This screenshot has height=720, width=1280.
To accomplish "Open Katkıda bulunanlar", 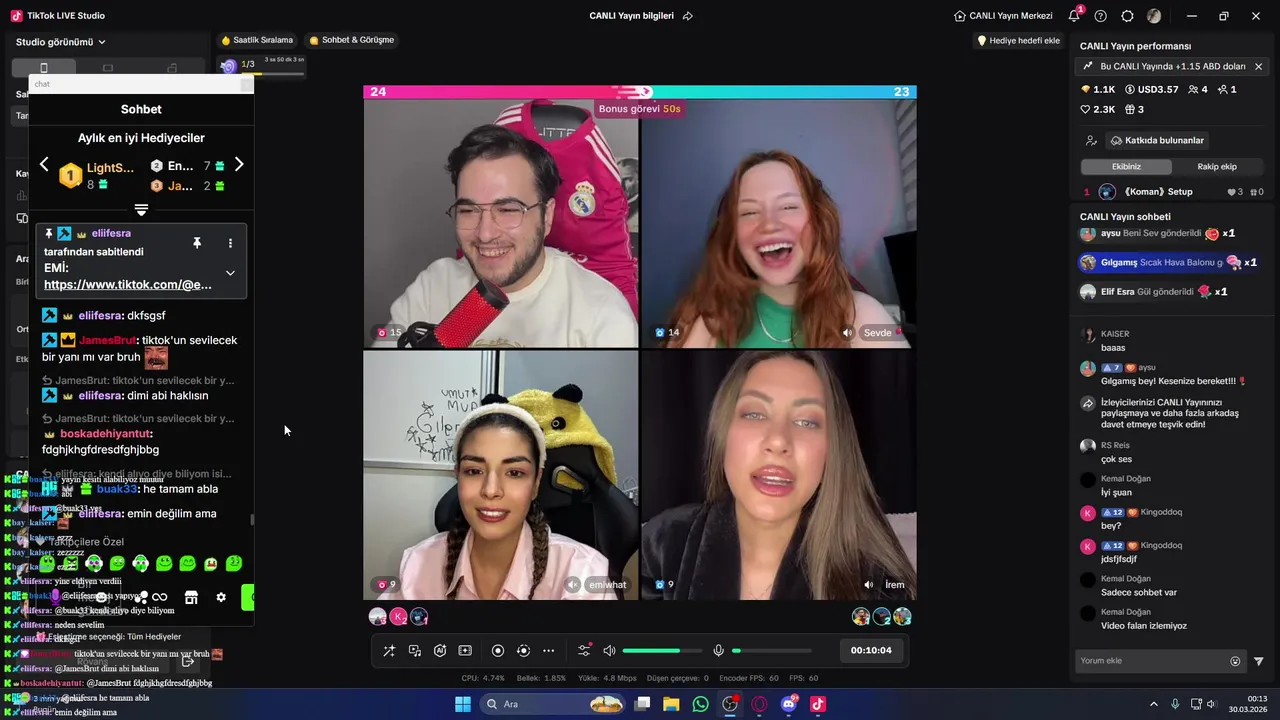I will 1157,141.
